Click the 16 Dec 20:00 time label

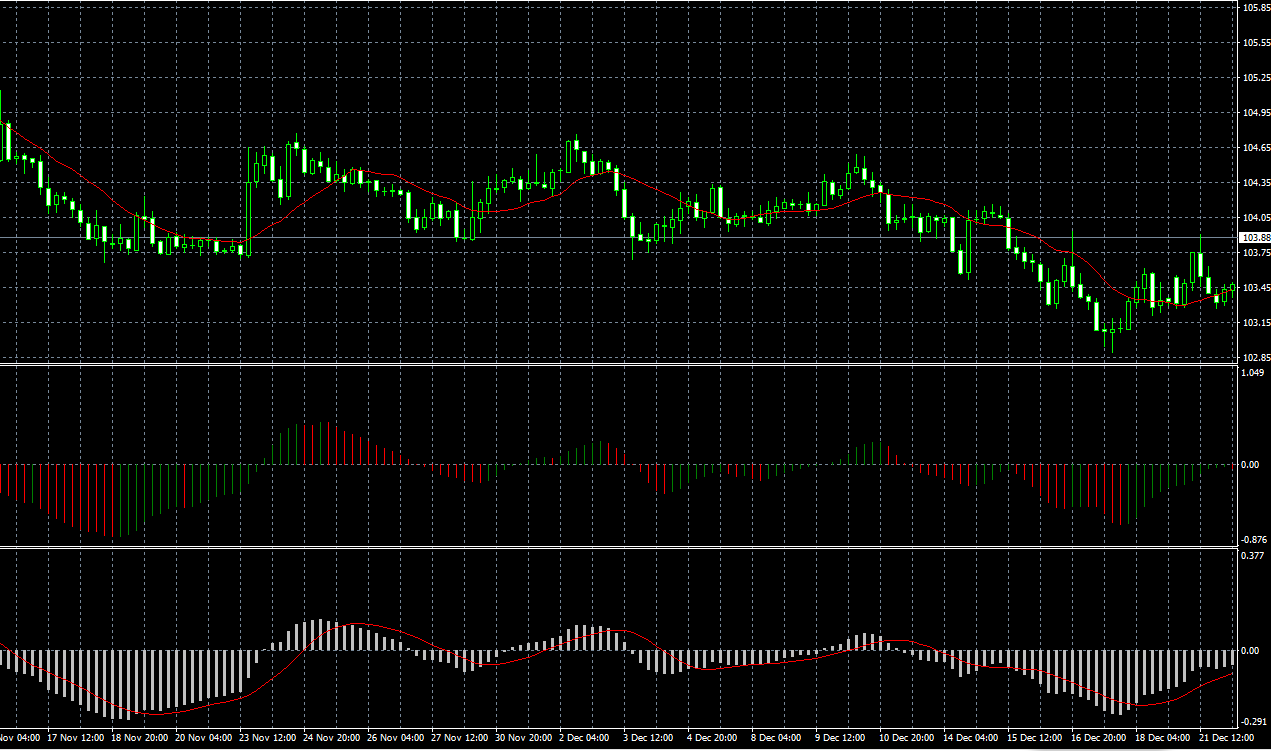(x=1101, y=739)
